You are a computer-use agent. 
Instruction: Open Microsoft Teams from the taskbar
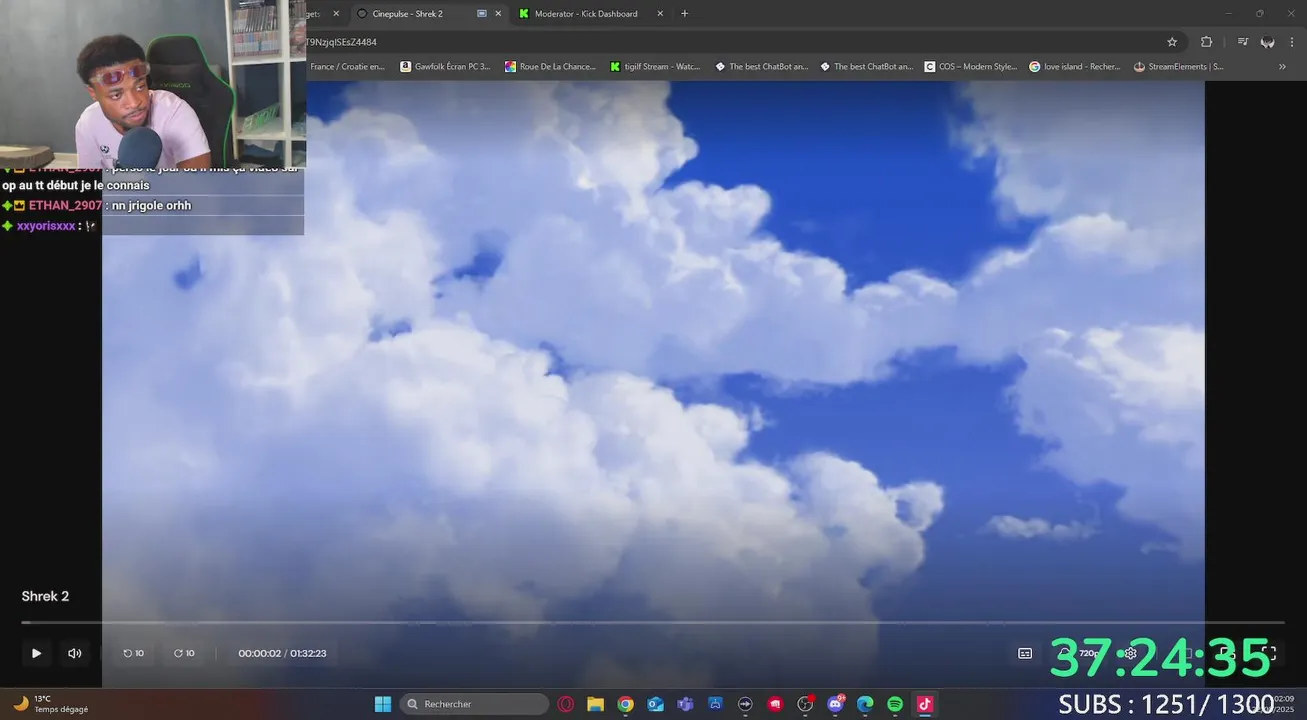coord(685,704)
